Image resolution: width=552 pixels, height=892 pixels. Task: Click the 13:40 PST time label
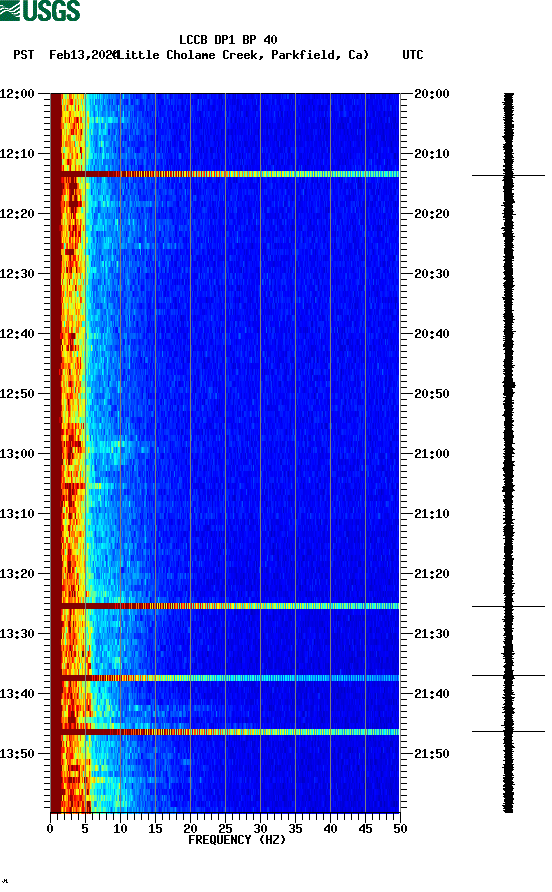[x=17, y=694]
